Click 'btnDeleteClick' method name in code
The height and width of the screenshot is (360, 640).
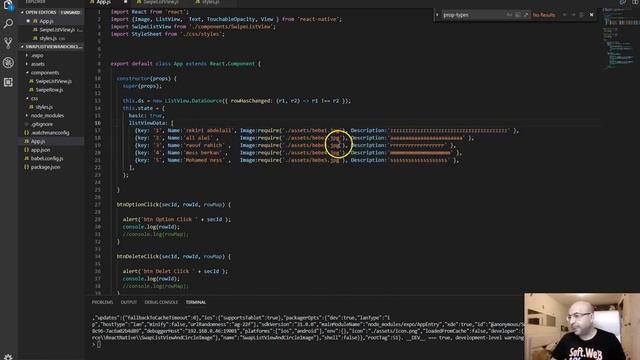[138, 256]
